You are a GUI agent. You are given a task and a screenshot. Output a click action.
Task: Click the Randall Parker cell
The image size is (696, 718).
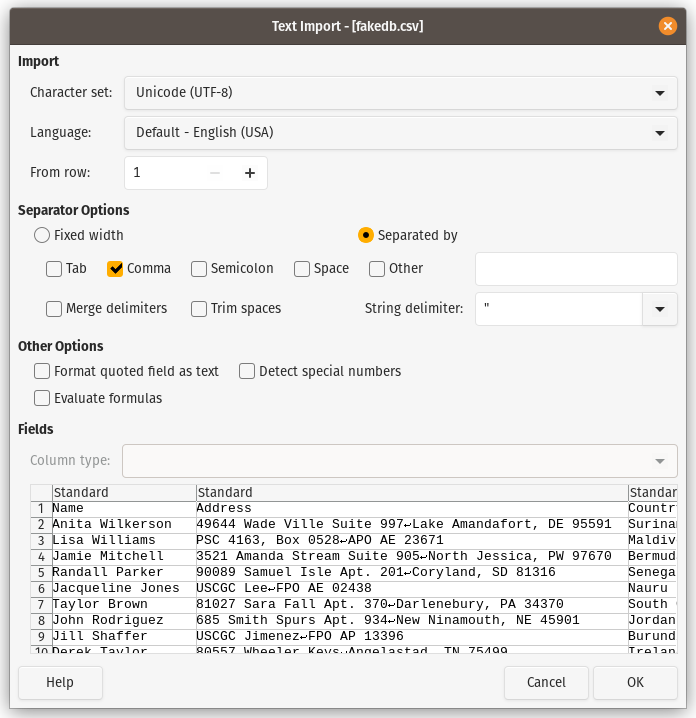pos(124,572)
